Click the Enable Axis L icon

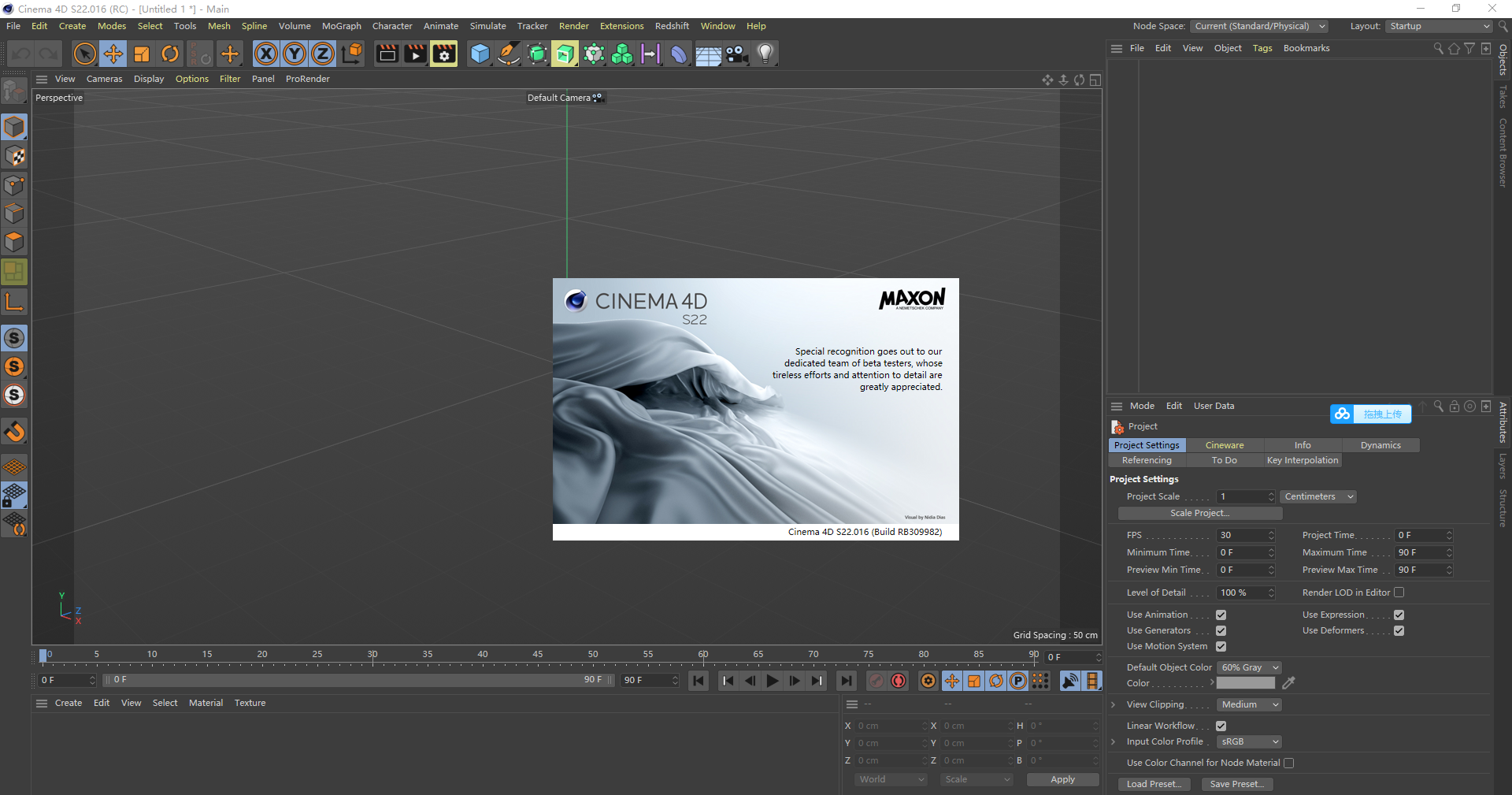[15, 301]
